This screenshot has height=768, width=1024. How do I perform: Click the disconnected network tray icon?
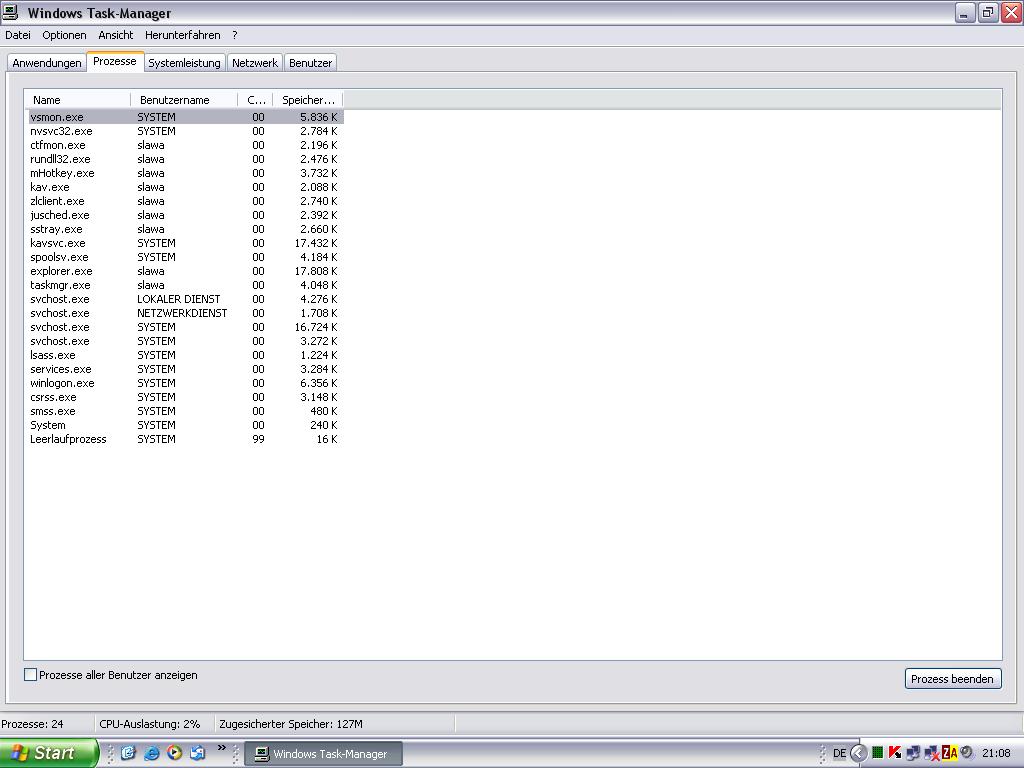click(x=931, y=753)
